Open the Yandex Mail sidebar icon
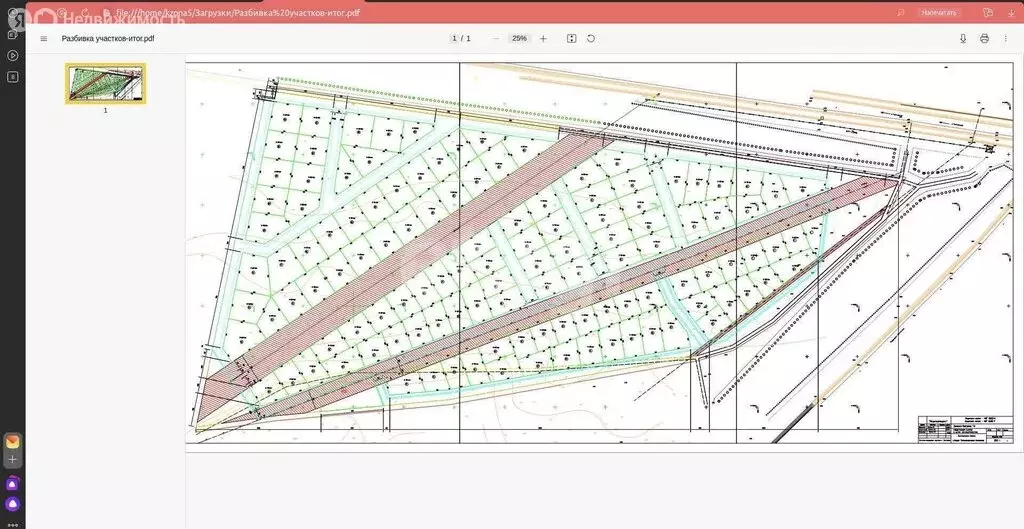This screenshot has width=1024, height=529. point(13,441)
